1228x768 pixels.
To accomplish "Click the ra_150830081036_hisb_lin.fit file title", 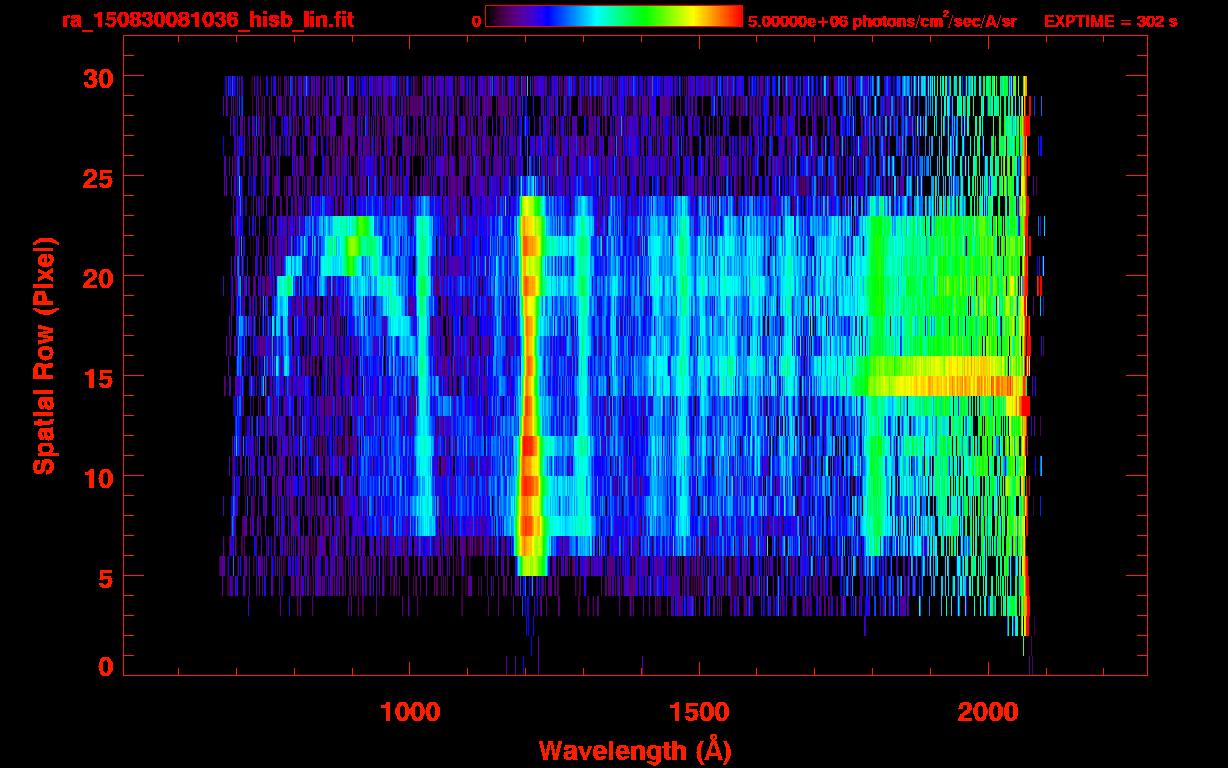I will pyautogui.click(x=205, y=20).
